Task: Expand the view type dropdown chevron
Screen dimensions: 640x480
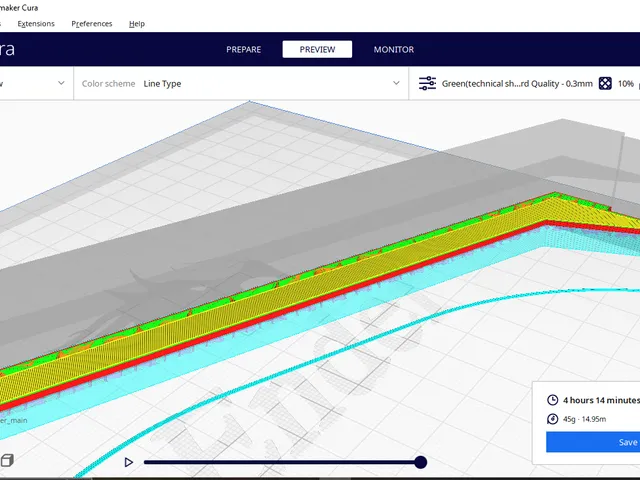Action: pyautogui.click(x=61, y=83)
